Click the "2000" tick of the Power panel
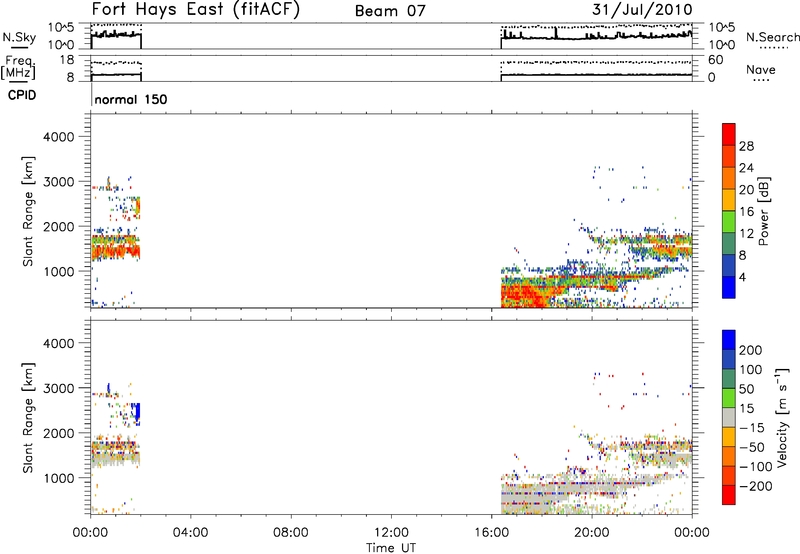The height and width of the screenshot is (554, 800). (58, 226)
